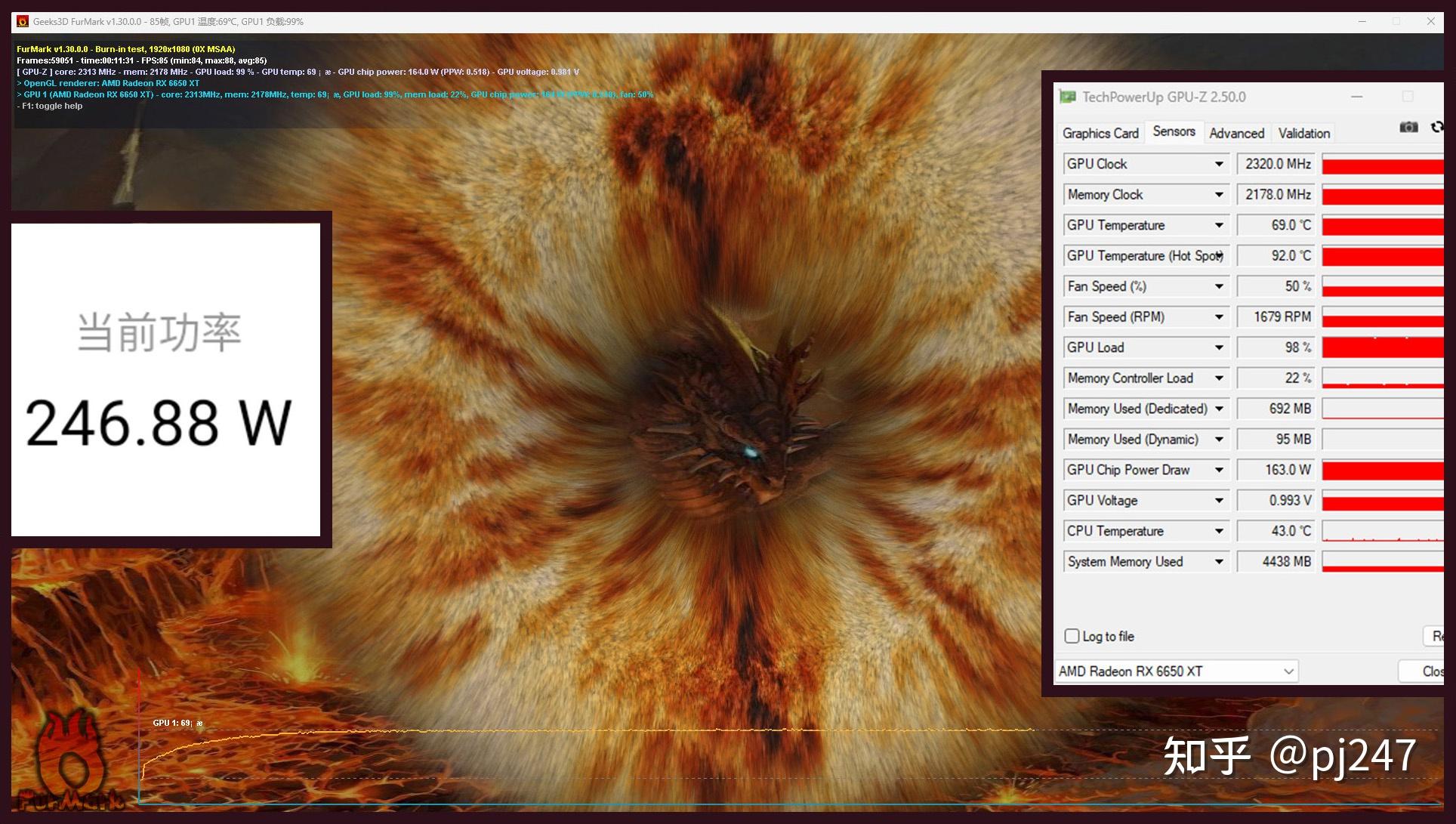
Task: Switch to the Validation tab
Action: pyautogui.click(x=1303, y=133)
